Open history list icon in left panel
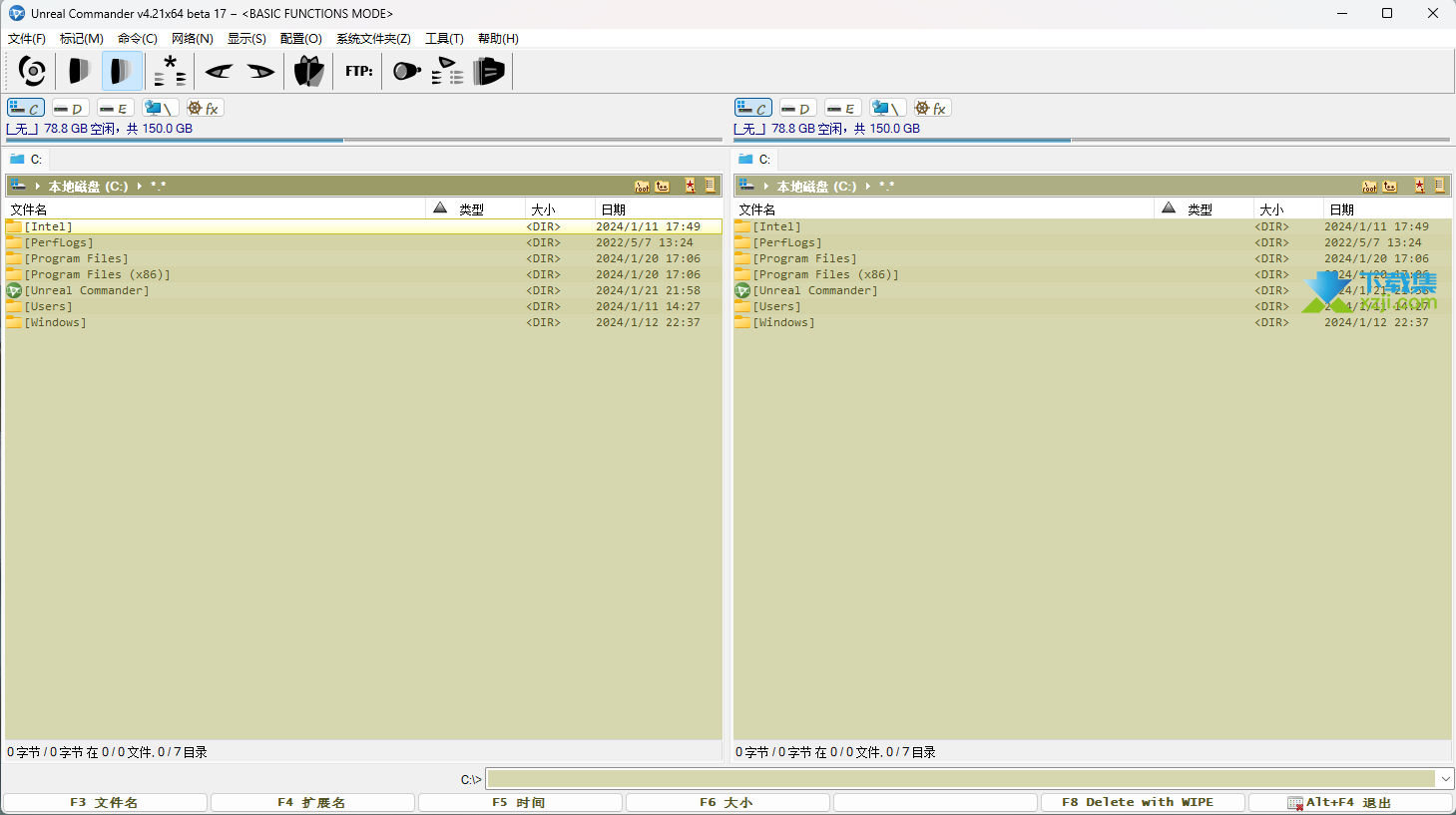Screen dimensions: 1456x815 (x=711, y=186)
